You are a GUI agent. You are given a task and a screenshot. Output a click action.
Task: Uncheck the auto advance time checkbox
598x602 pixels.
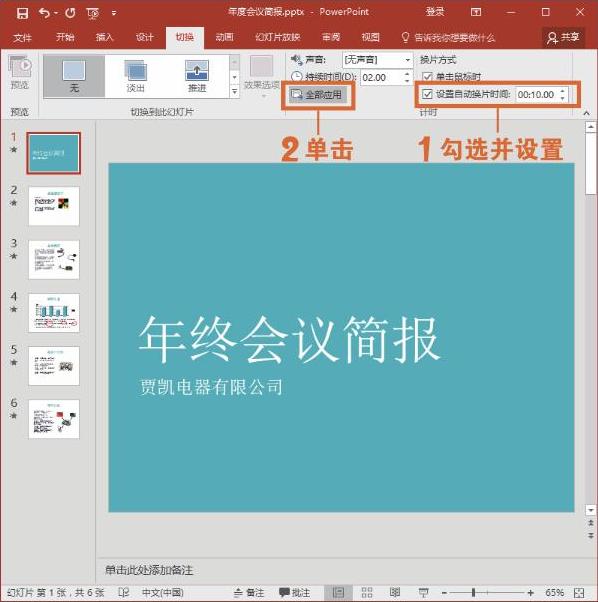click(427, 94)
